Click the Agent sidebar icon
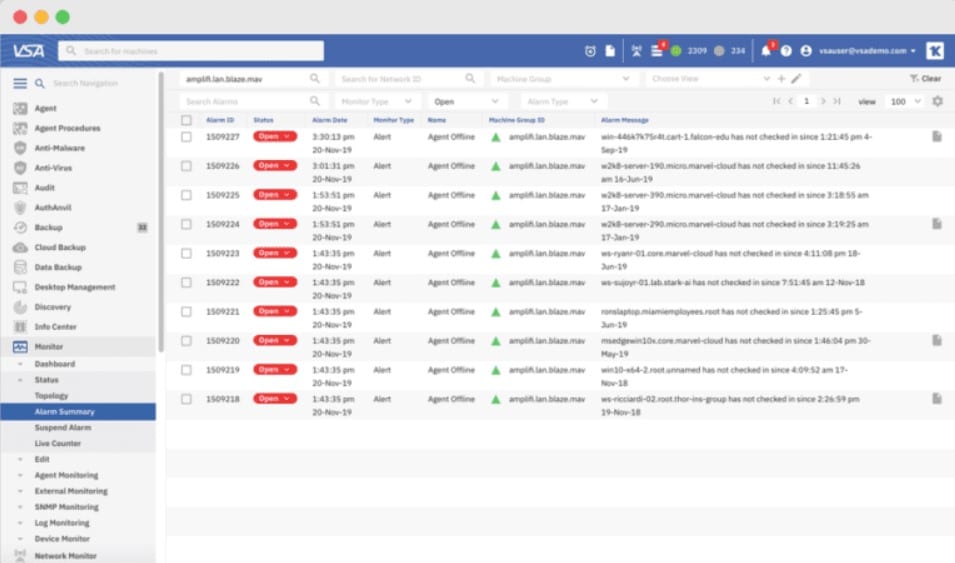The image size is (955, 563). [x=20, y=108]
